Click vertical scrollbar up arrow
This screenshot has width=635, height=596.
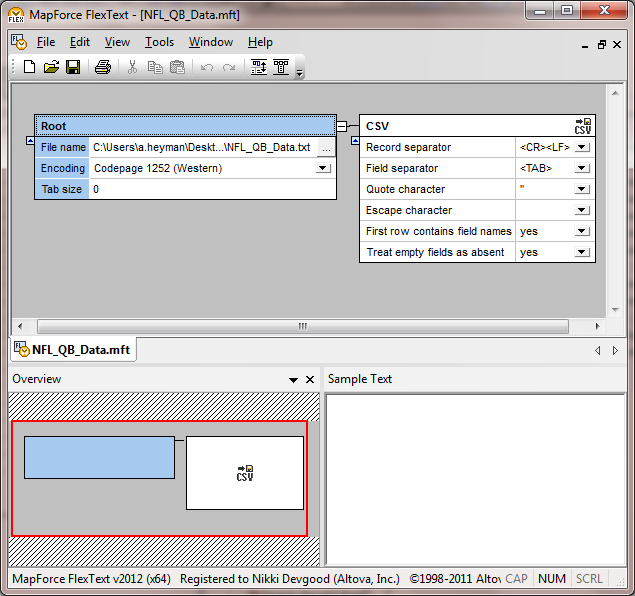[x=615, y=93]
